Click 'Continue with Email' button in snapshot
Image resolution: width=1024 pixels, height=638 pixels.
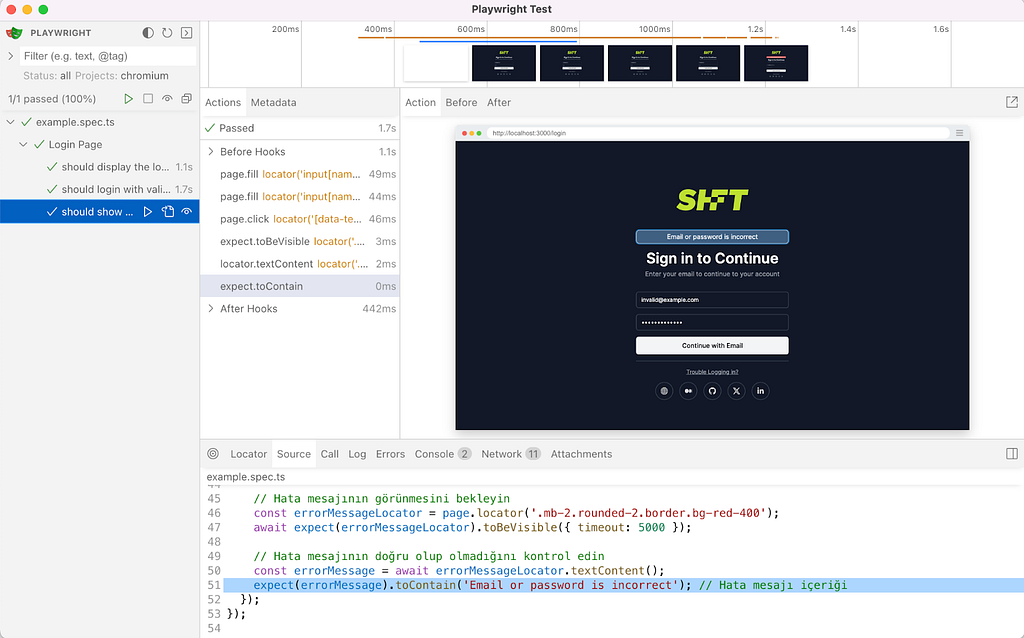pyautogui.click(x=712, y=345)
